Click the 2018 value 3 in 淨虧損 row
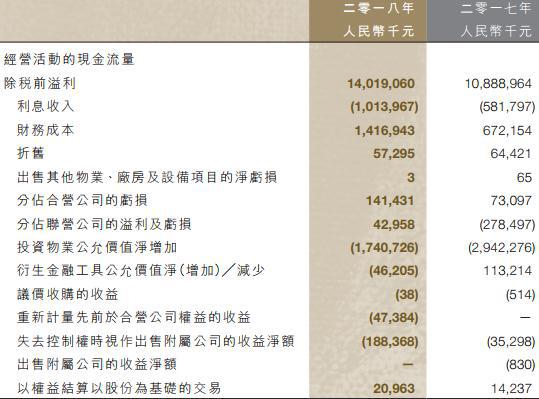539x399 pixels. click(410, 178)
